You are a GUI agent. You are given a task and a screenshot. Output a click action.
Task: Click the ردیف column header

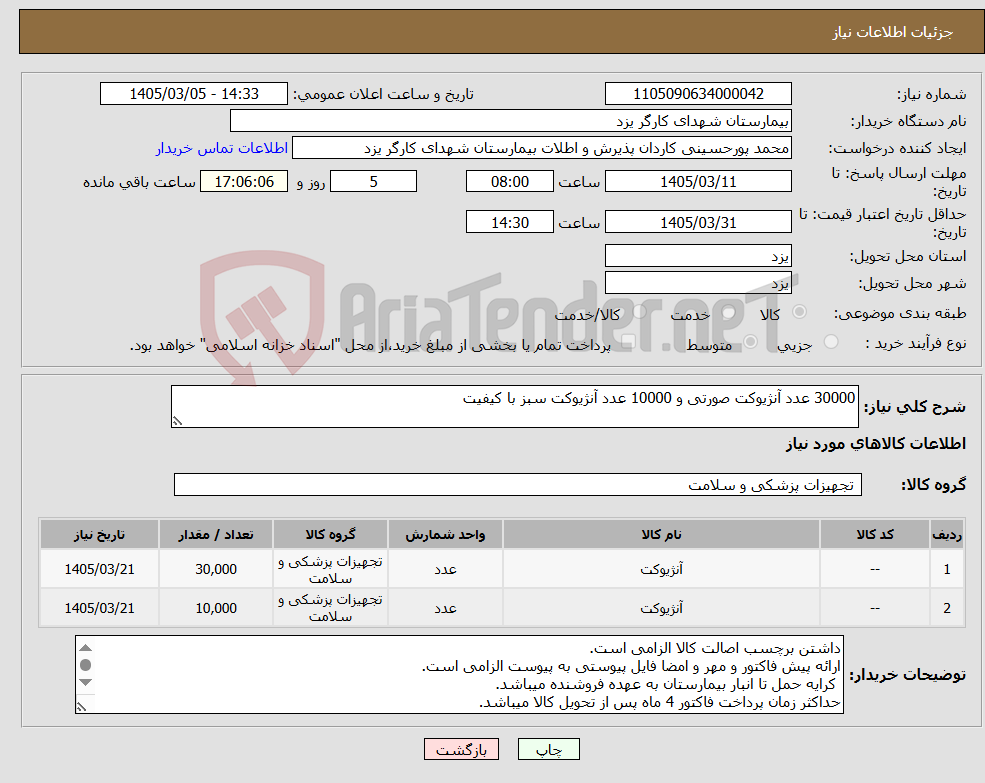[947, 534]
